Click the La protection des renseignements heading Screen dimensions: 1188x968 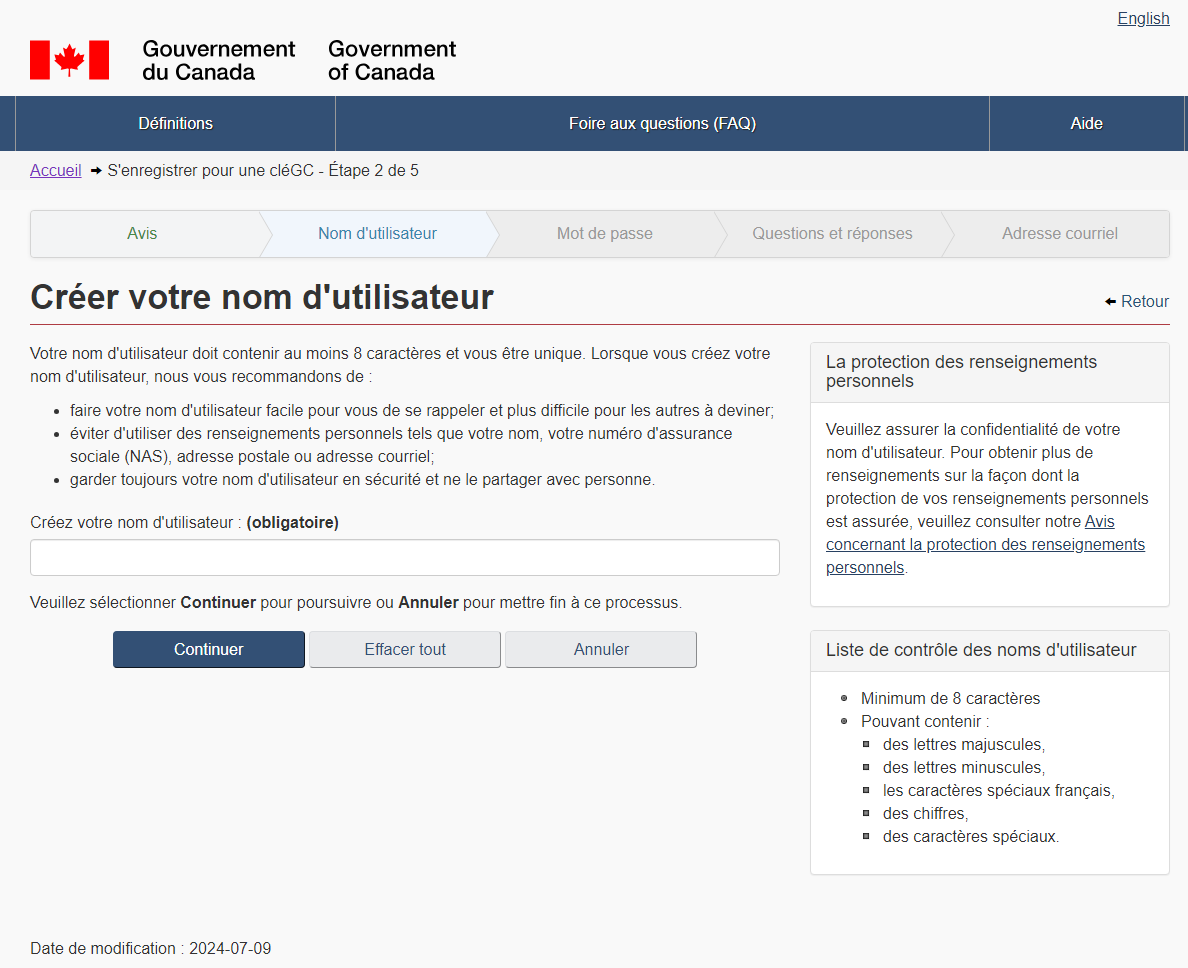coord(960,371)
